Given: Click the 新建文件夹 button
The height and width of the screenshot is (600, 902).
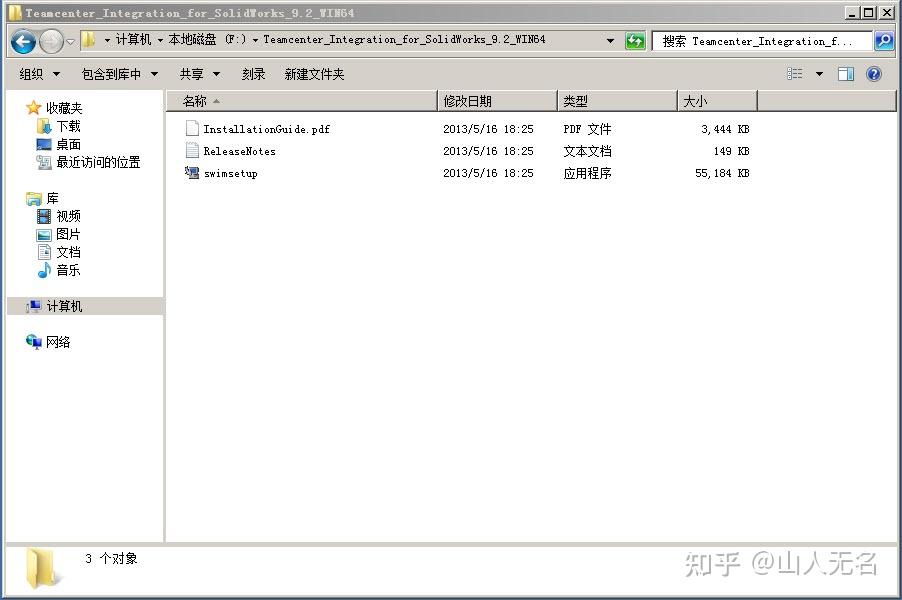Looking at the screenshot, I should [x=314, y=74].
